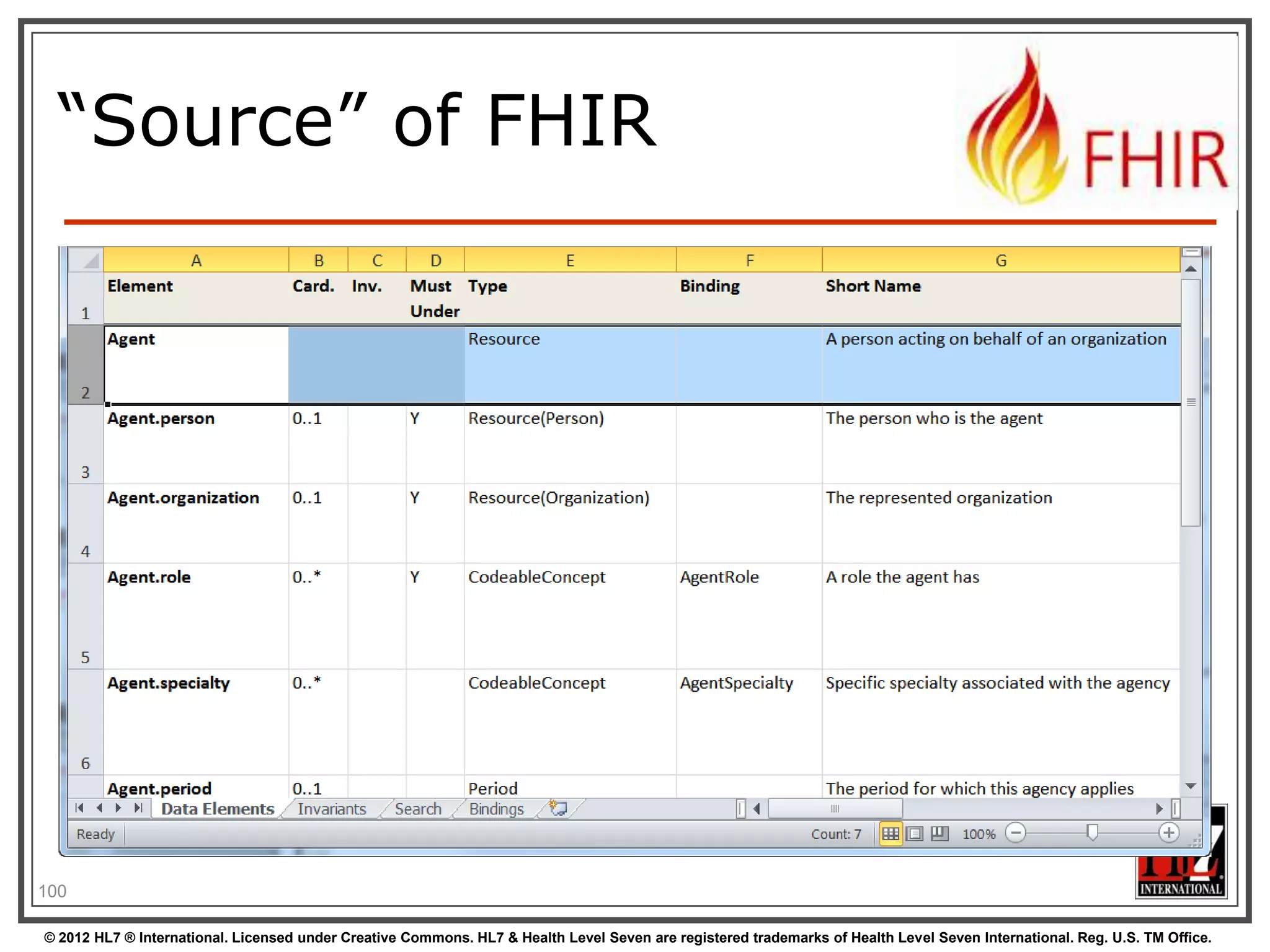
Task: Click the 'Resource(Organization)' type cell
Action: pyautogui.click(x=570, y=523)
